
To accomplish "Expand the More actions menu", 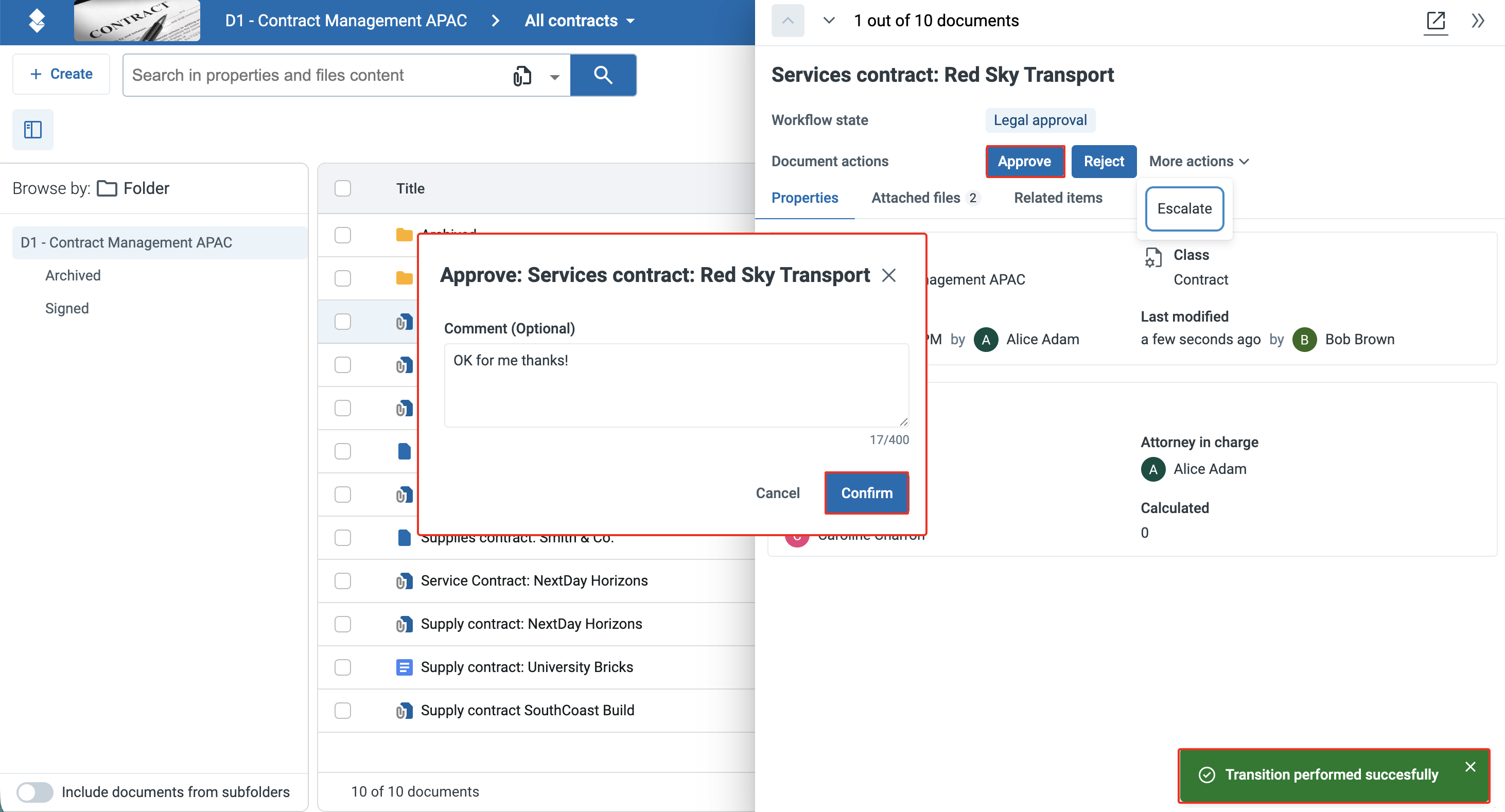I will pyautogui.click(x=1198, y=161).
